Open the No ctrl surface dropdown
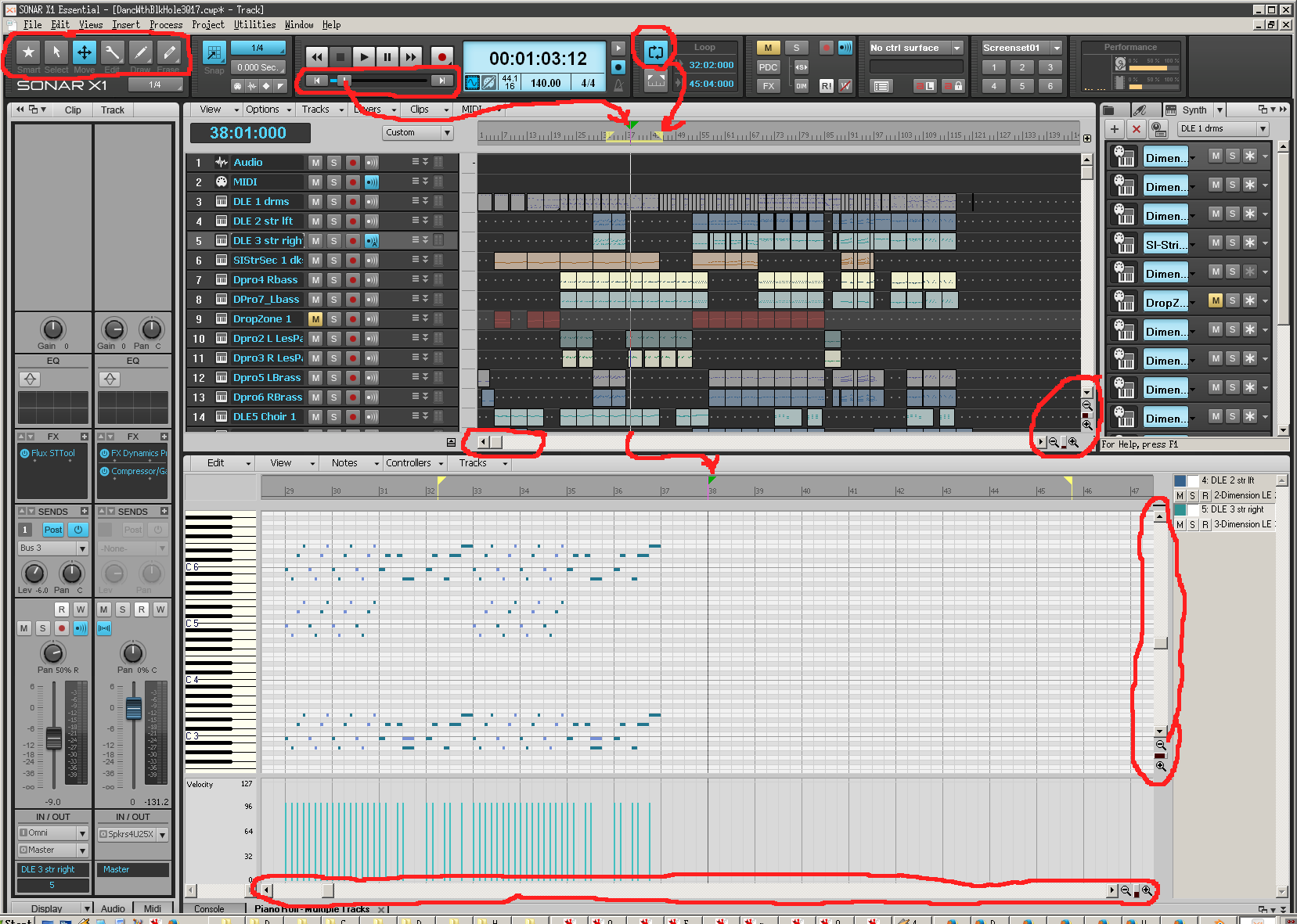Image resolution: width=1297 pixels, height=924 pixels. click(916, 49)
